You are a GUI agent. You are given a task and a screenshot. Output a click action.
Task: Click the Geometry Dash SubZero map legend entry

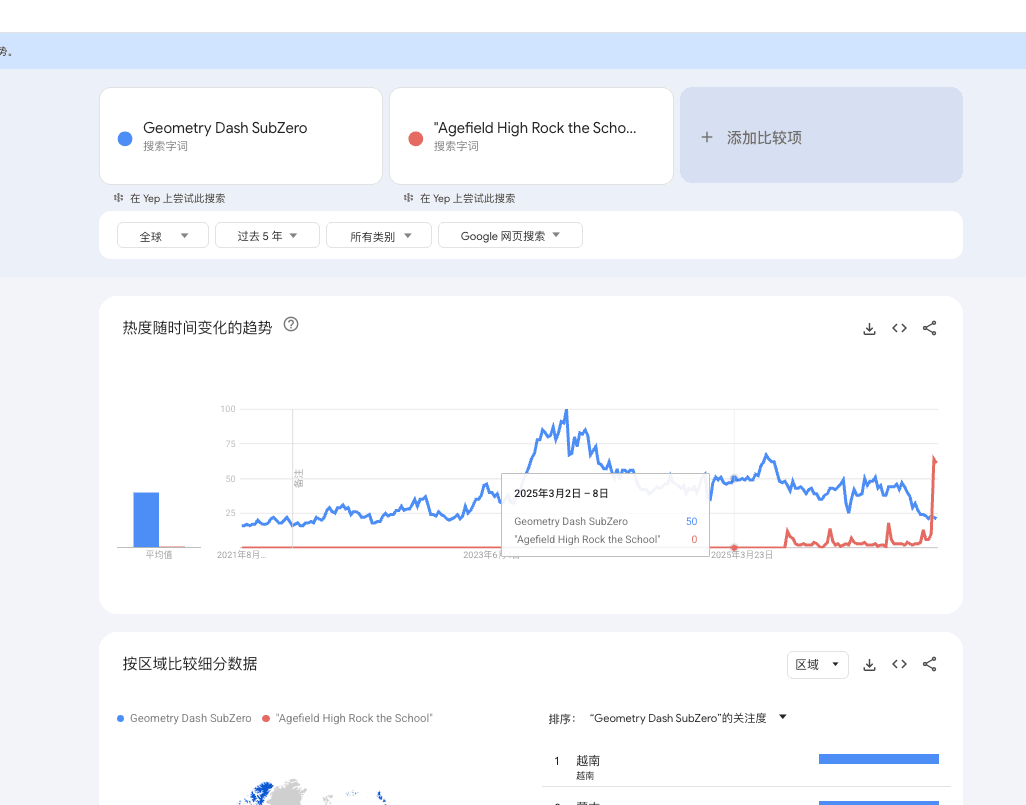(185, 718)
